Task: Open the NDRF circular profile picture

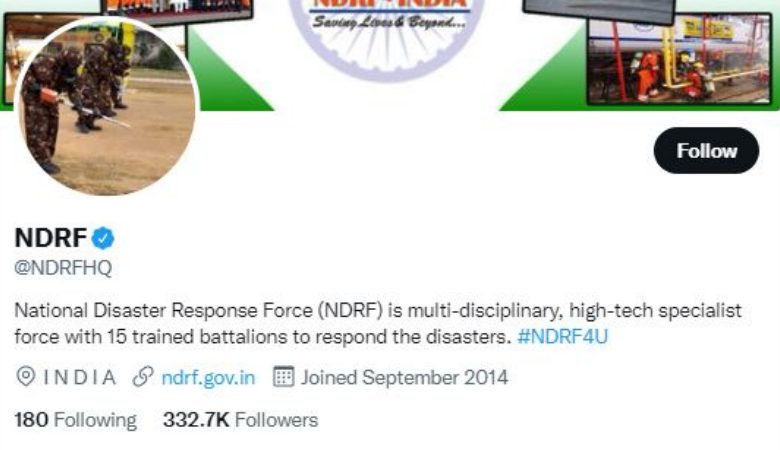Action: 107,106
